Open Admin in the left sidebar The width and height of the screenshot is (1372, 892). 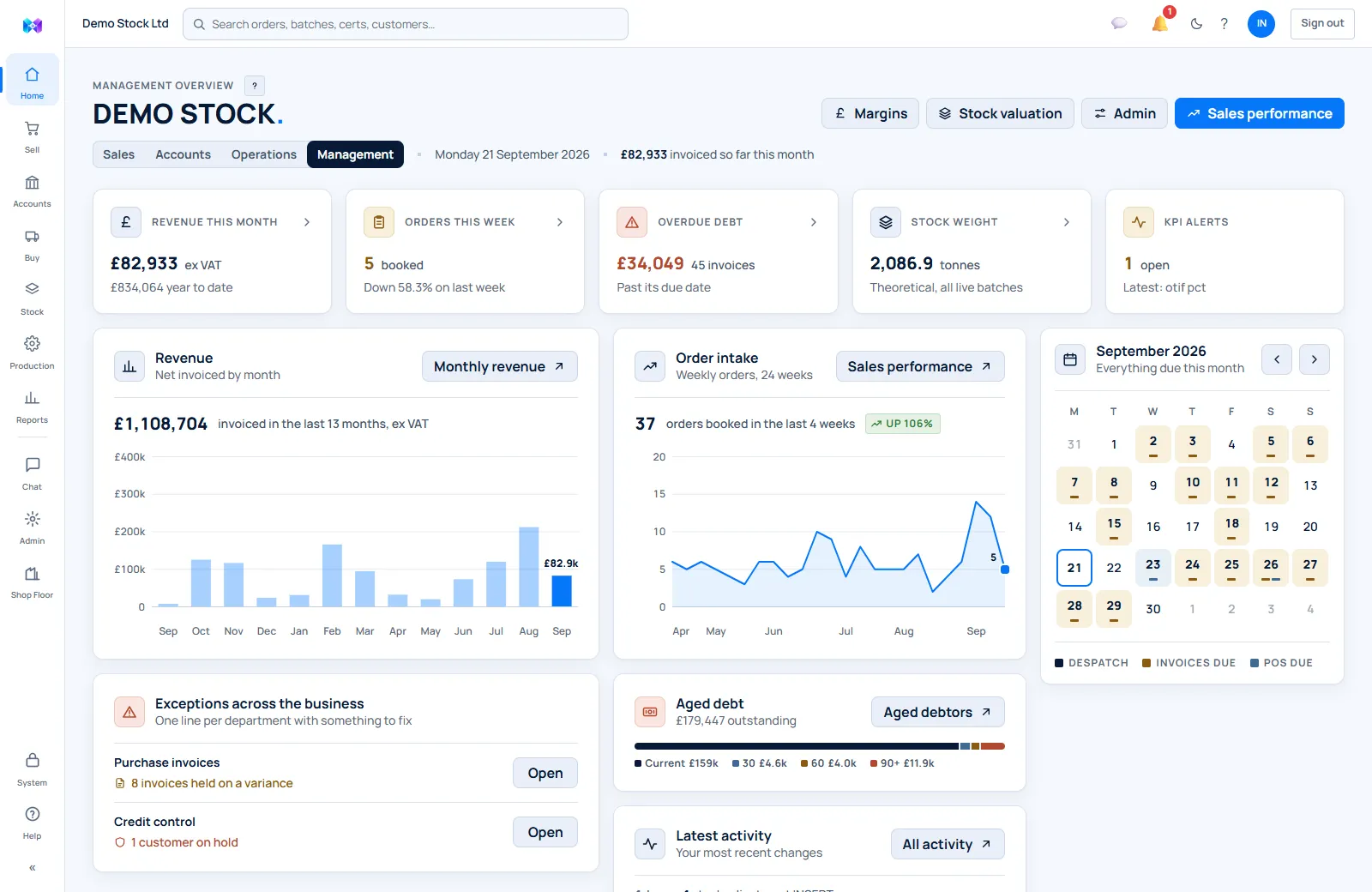32,527
